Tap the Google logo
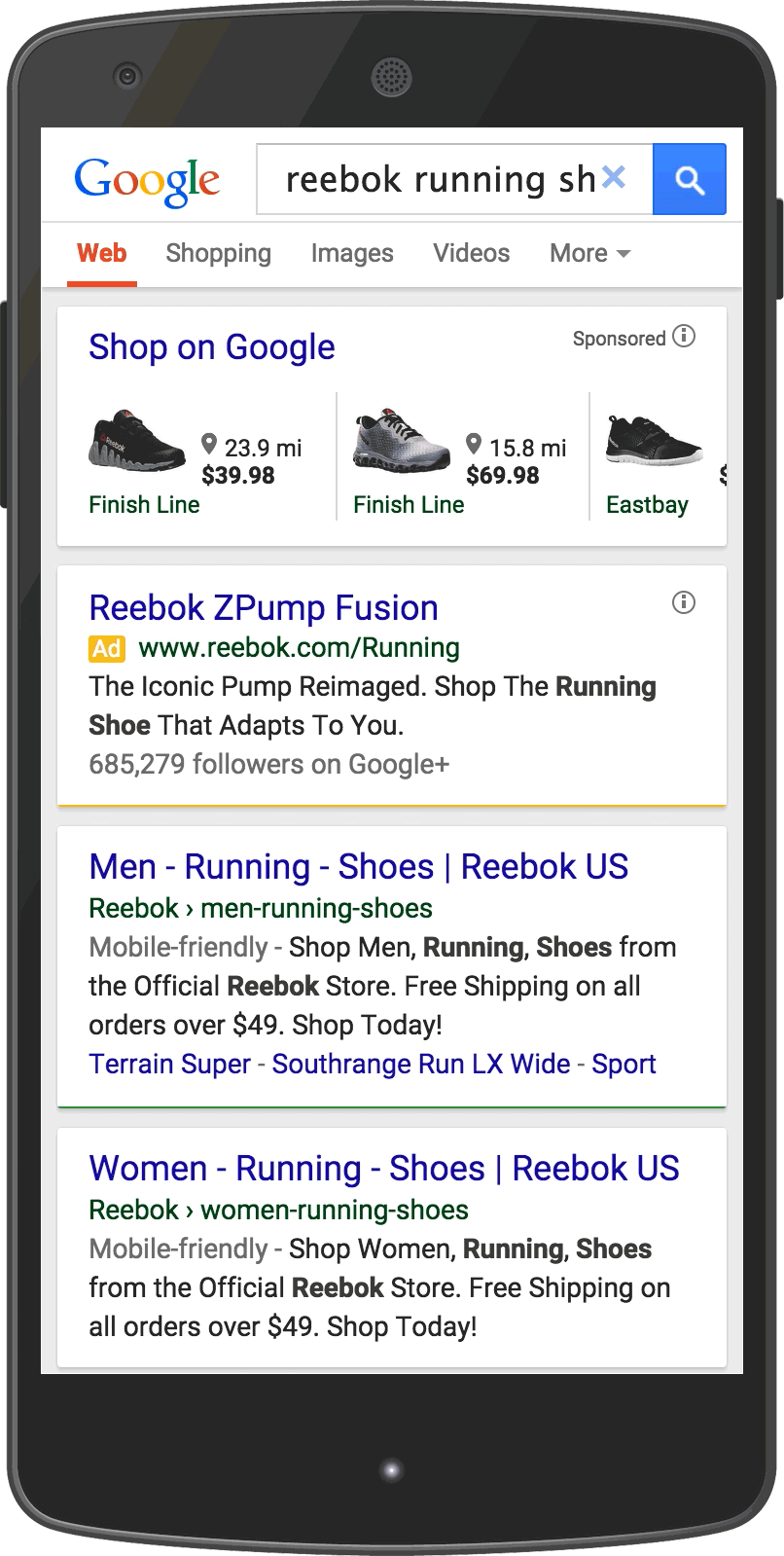Image resolution: width=784 pixels, height=1556 pixels. (147, 179)
